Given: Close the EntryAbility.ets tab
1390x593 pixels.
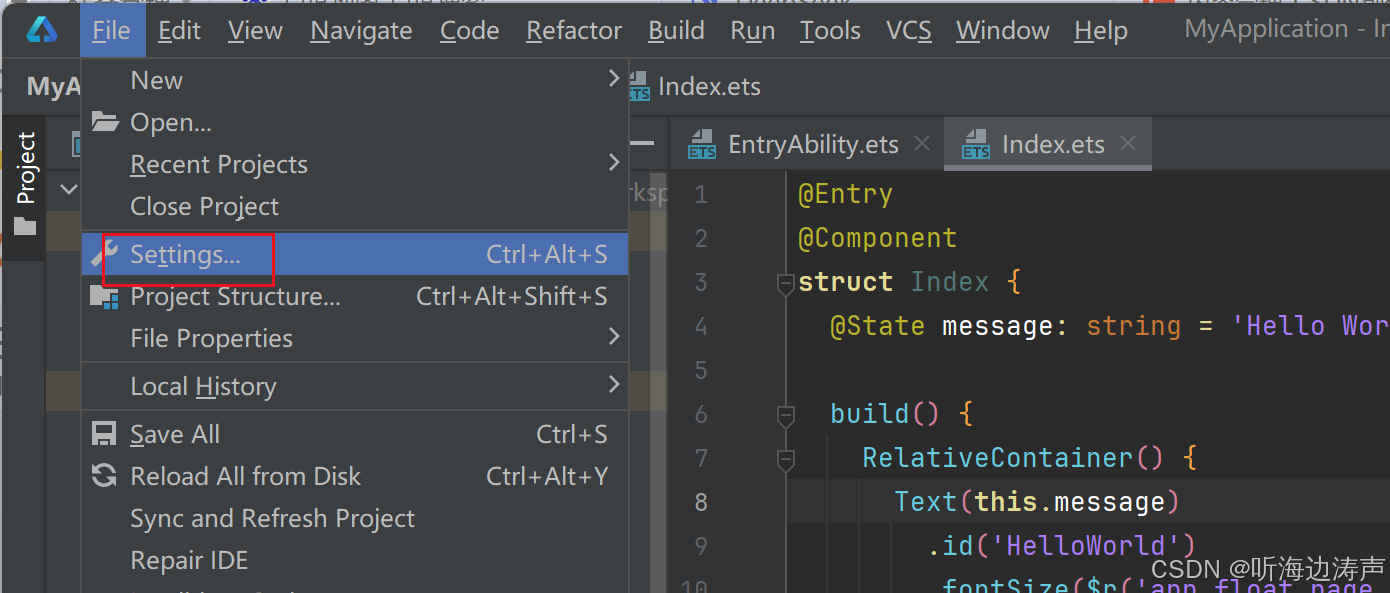Looking at the screenshot, I should (922, 144).
